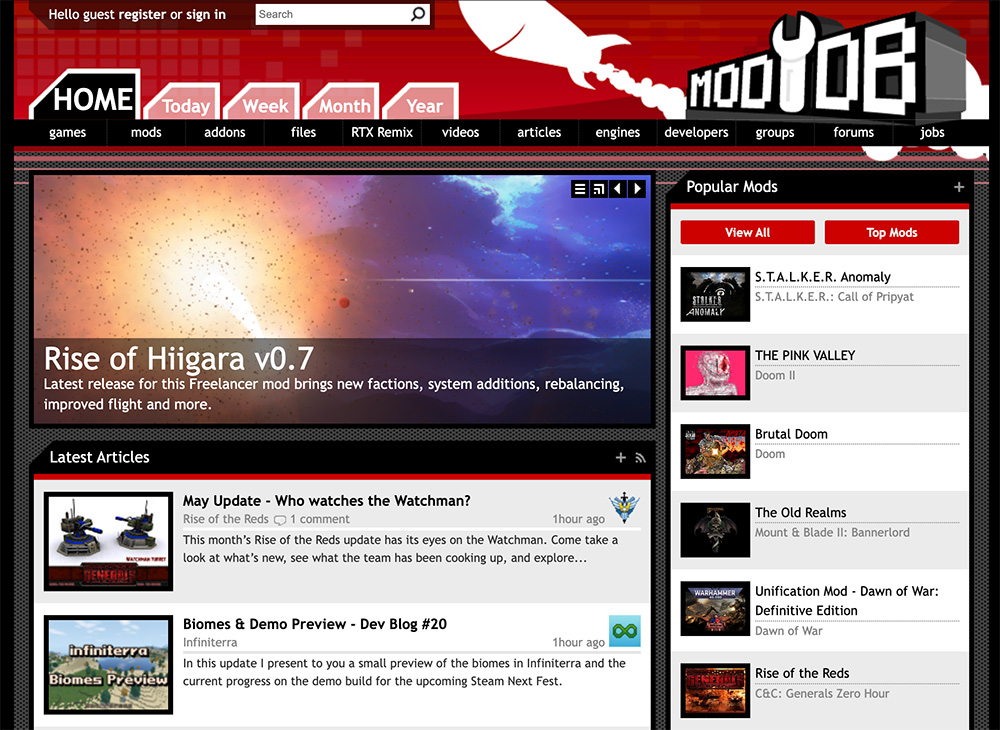Open the engines menu item
The image size is (1000, 730).
click(x=617, y=133)
